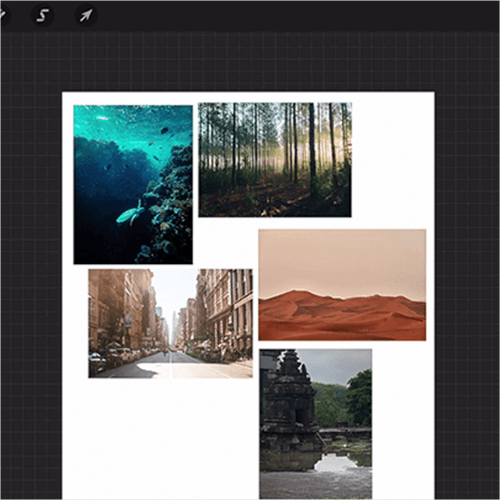Screen dimensions: 500x500
Task: Click the swimming turtle in the ocean image
Action: point(130,213)
